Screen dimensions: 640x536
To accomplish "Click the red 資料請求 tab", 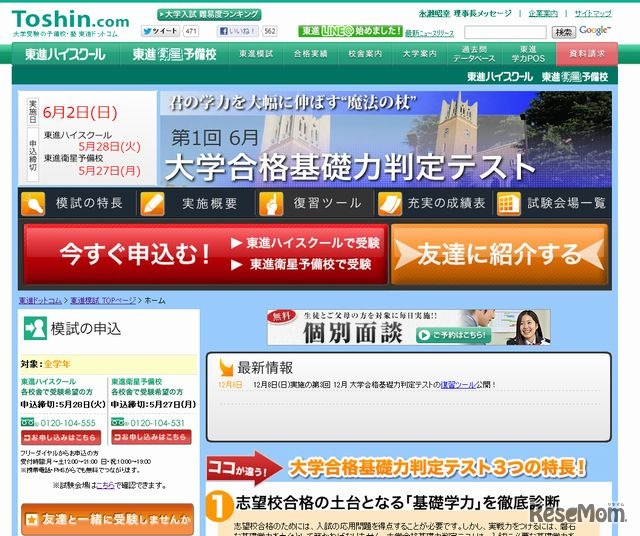I will (x=587, y=54).
